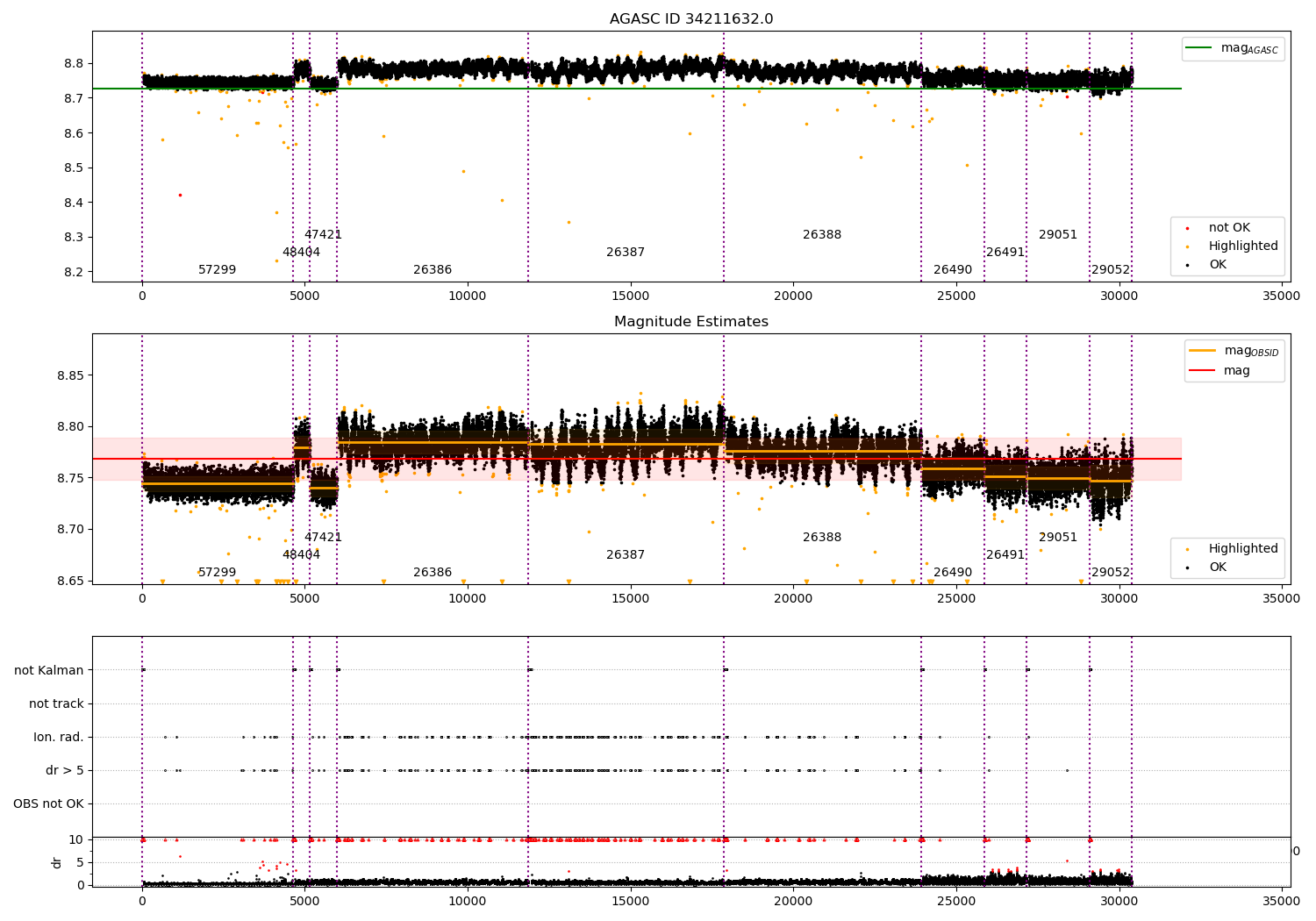
Task: Click x-axis tick 35000 under the top plot
Action: coord(1281,296)
